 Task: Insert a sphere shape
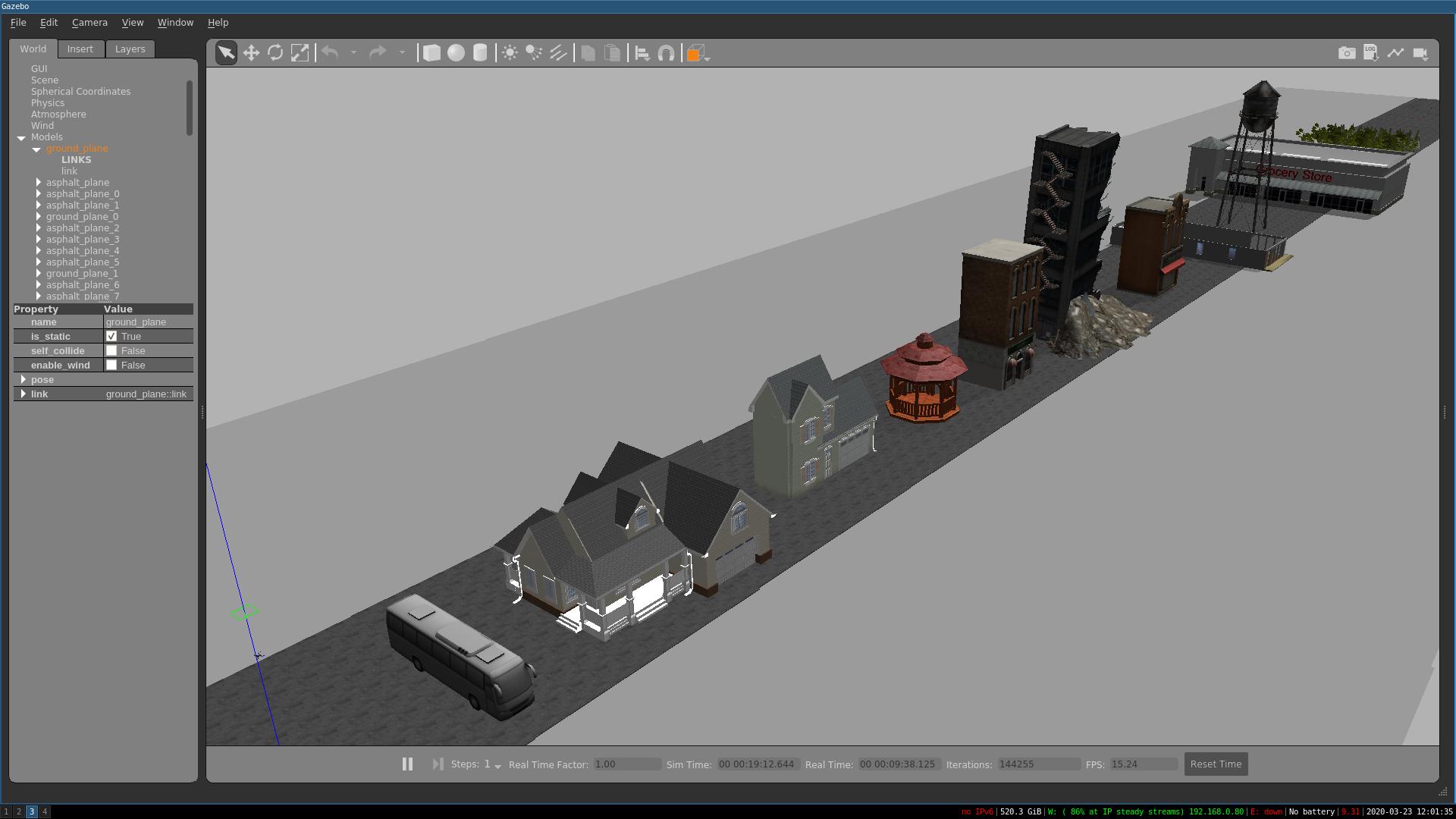456,53
